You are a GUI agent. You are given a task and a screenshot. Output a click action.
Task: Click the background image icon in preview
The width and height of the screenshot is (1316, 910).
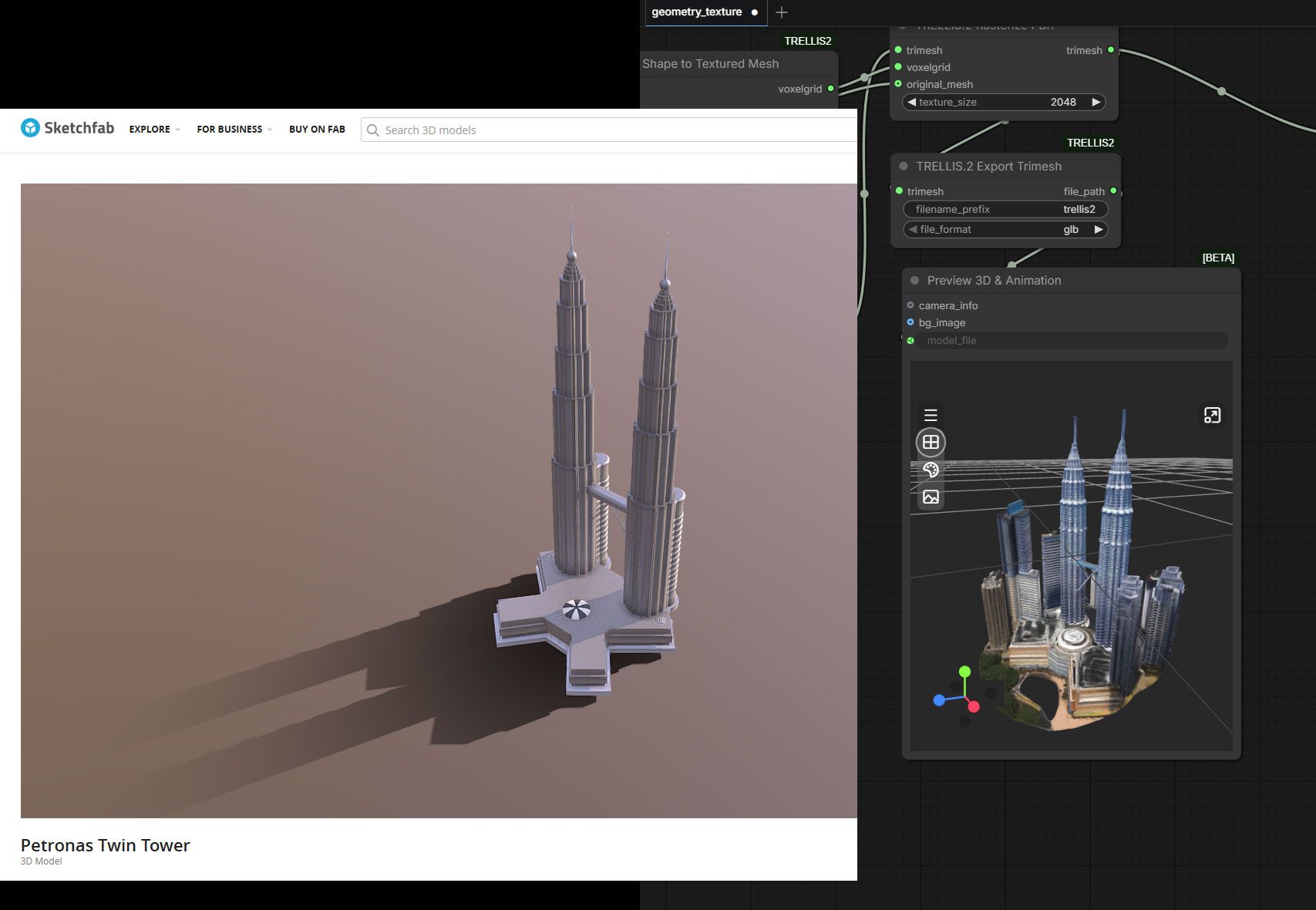pos(931,497)
